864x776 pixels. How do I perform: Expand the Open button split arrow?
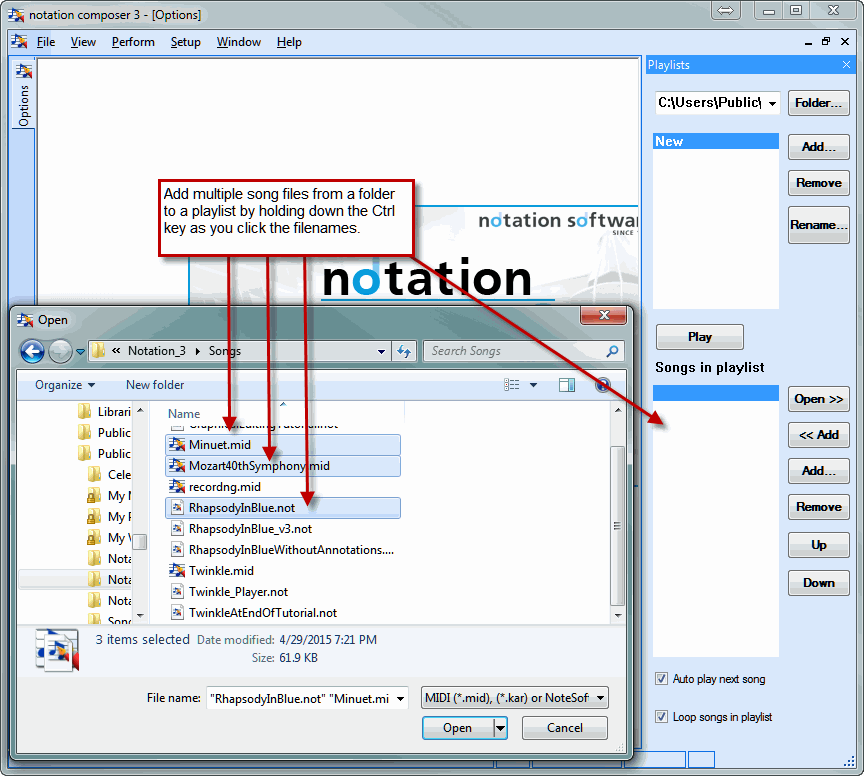click(x=500, y=728)
